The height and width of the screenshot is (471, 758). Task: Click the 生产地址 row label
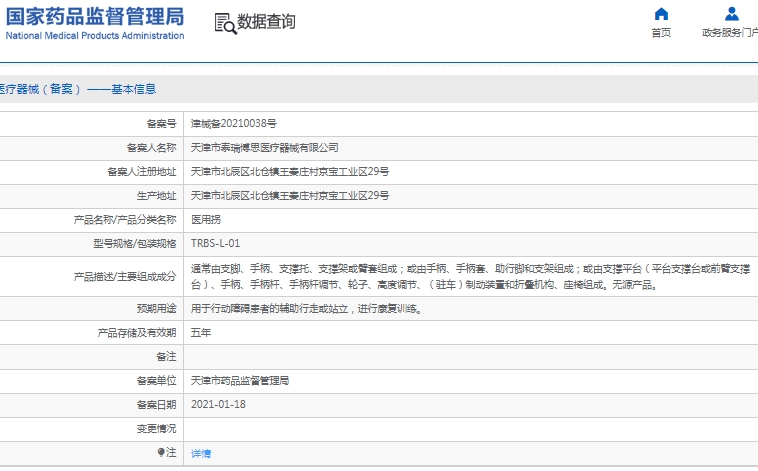(156, 196)
